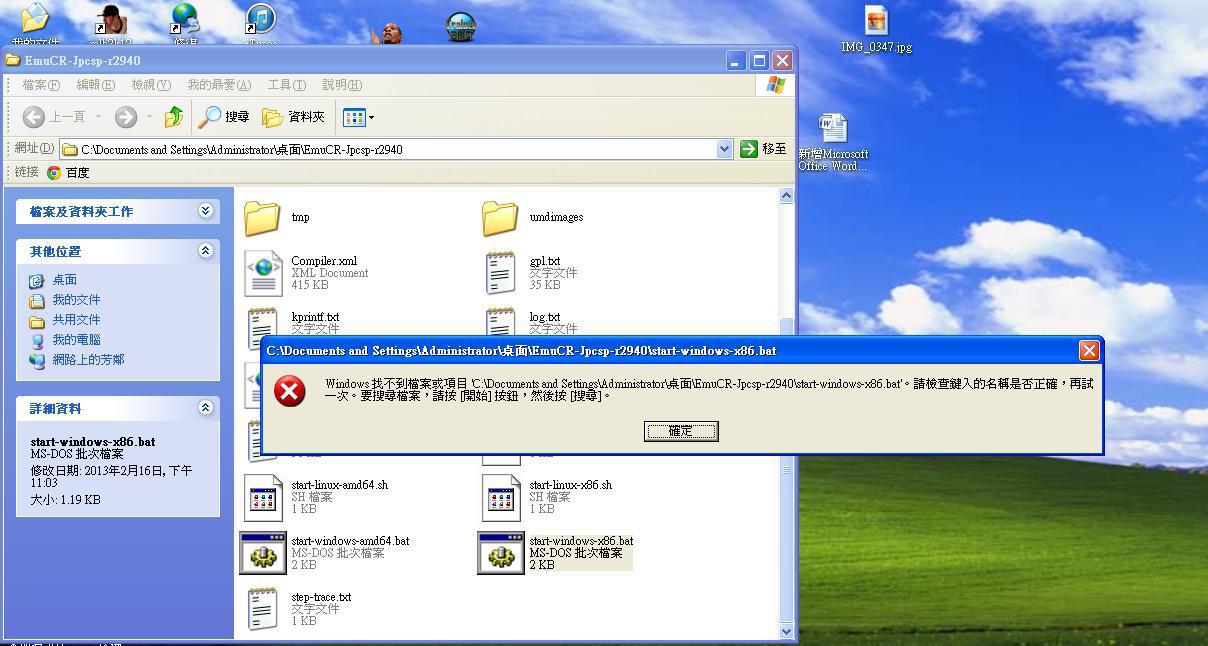The height and width of the screenshot is (646, 1208).
Task: Open the Views dropdown in toolbar
Action: [x=358, y=117]
